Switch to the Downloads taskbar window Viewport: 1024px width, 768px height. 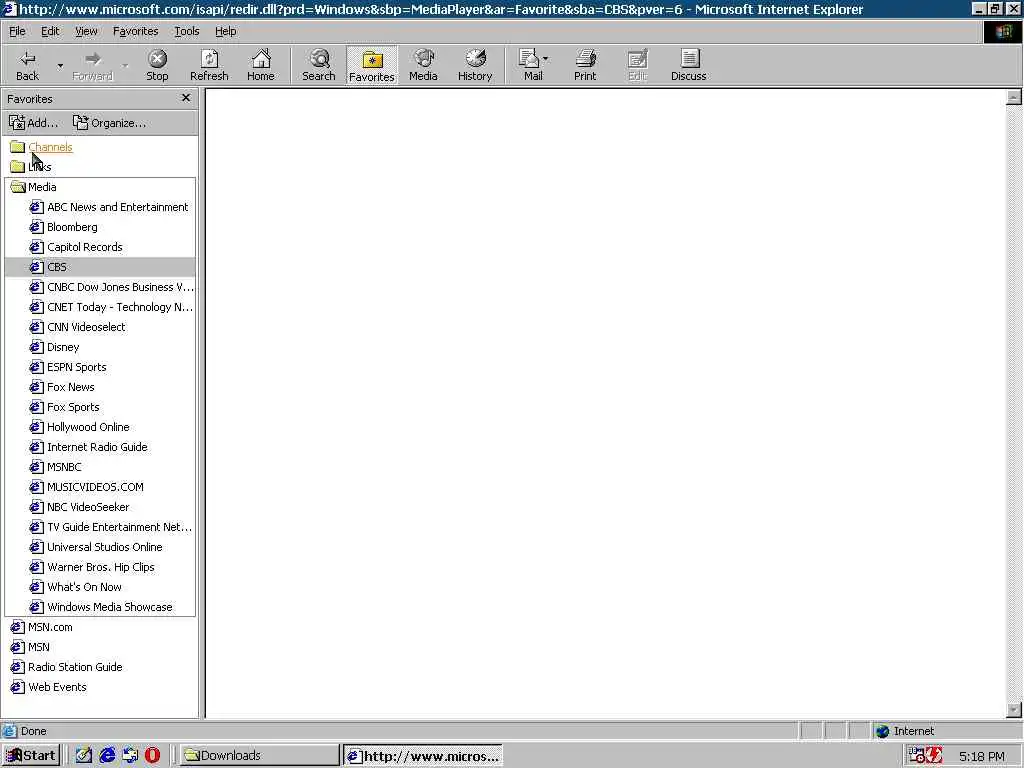(259, 756)
